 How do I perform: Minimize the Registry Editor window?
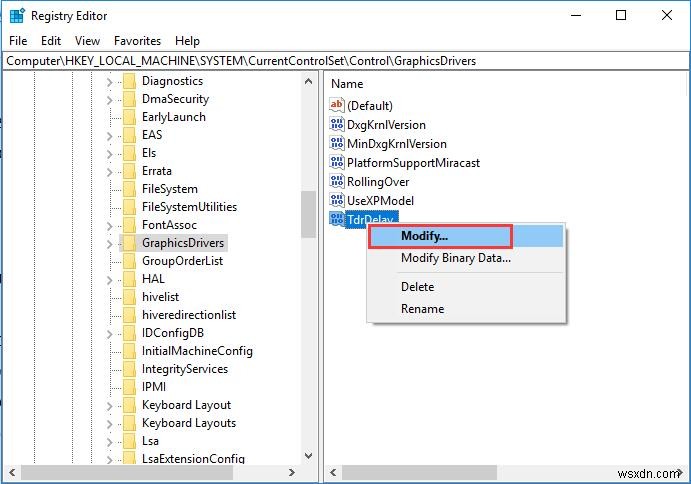pos(576,15)
